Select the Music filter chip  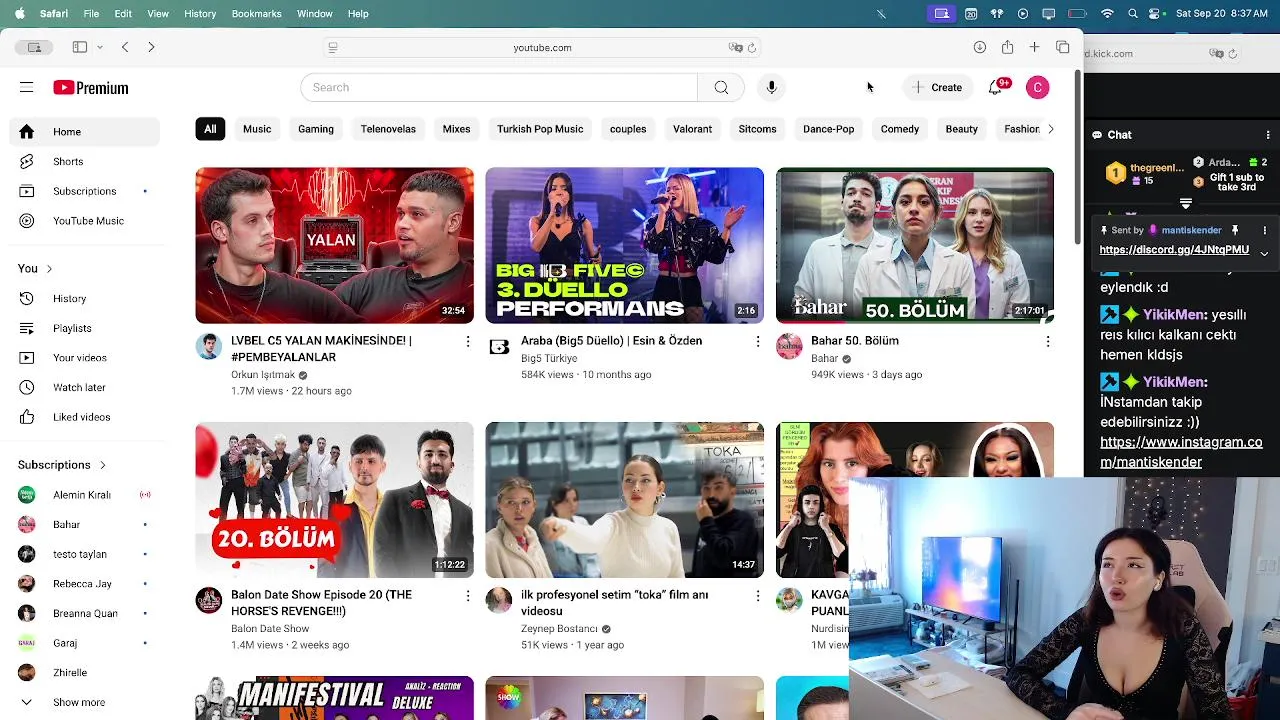tap(257, 129)
